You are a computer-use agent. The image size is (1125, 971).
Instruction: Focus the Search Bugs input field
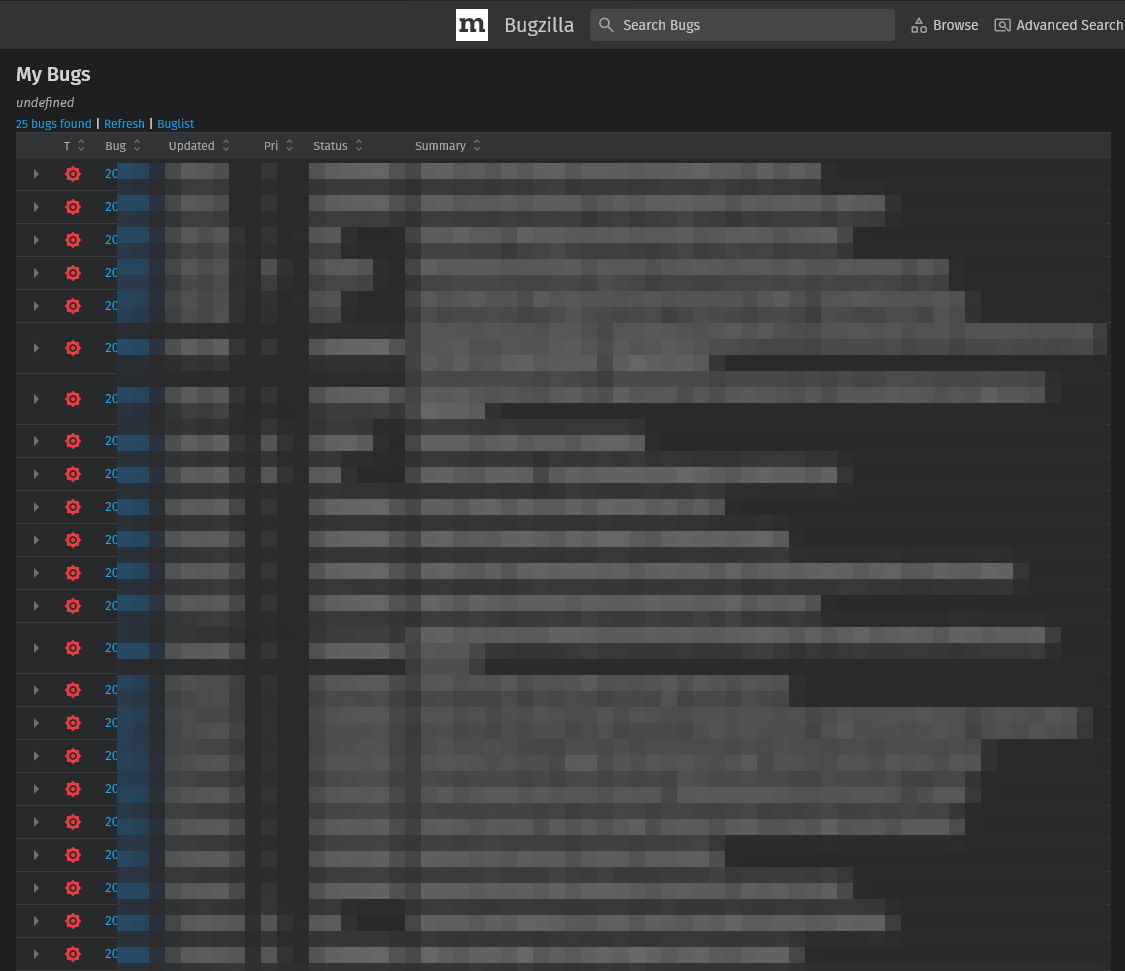[x=750, y=25]
